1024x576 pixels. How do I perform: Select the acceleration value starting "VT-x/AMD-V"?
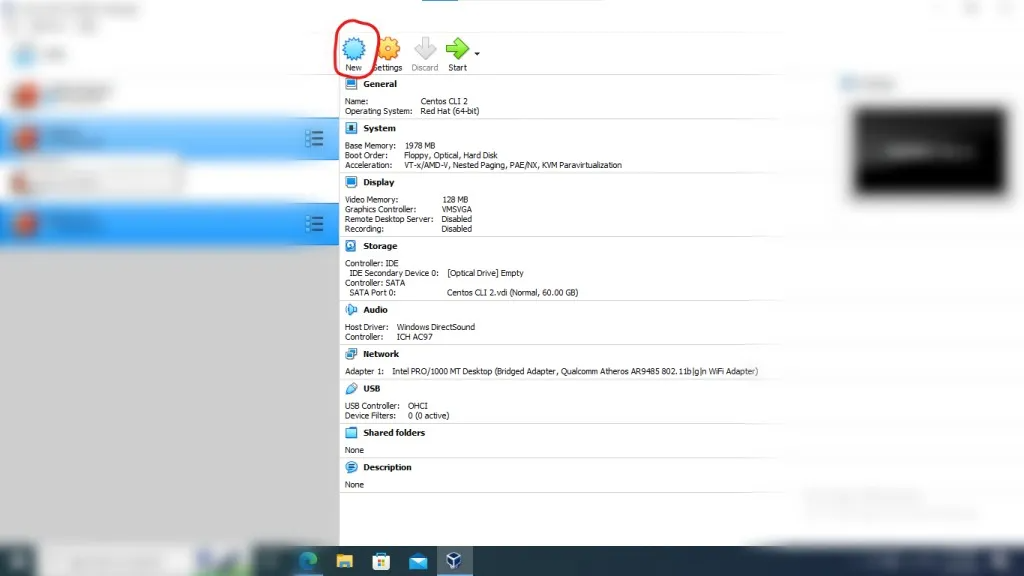(513, 165)
